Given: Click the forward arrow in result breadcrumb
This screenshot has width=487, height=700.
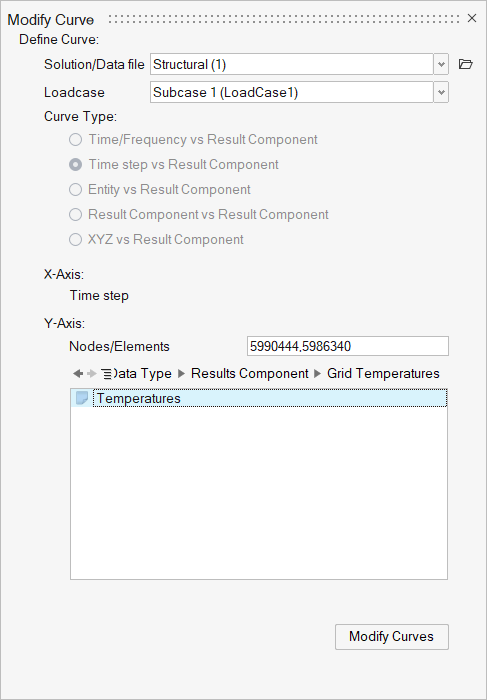Looking at the screenshot, I should pyautogui.click(x=92, y=374).
